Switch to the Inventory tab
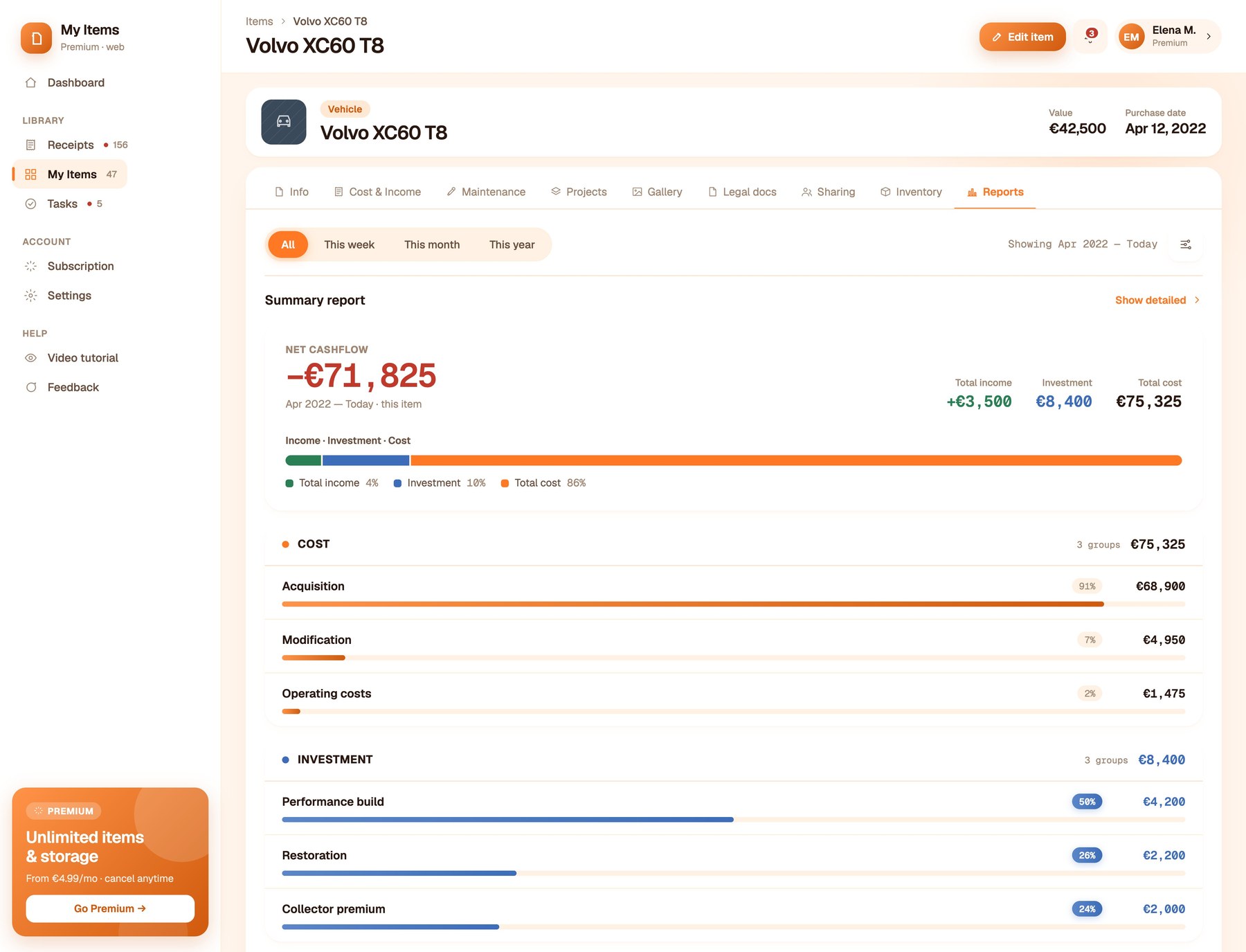This screenshot has width=1246, height=952. coord(911,192)
